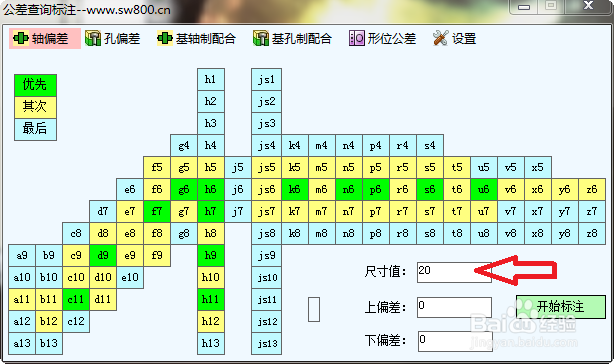The image size is (614, 364).
Task: Click the yellow 其次 legend swatch
Action: tap(35, 107)
